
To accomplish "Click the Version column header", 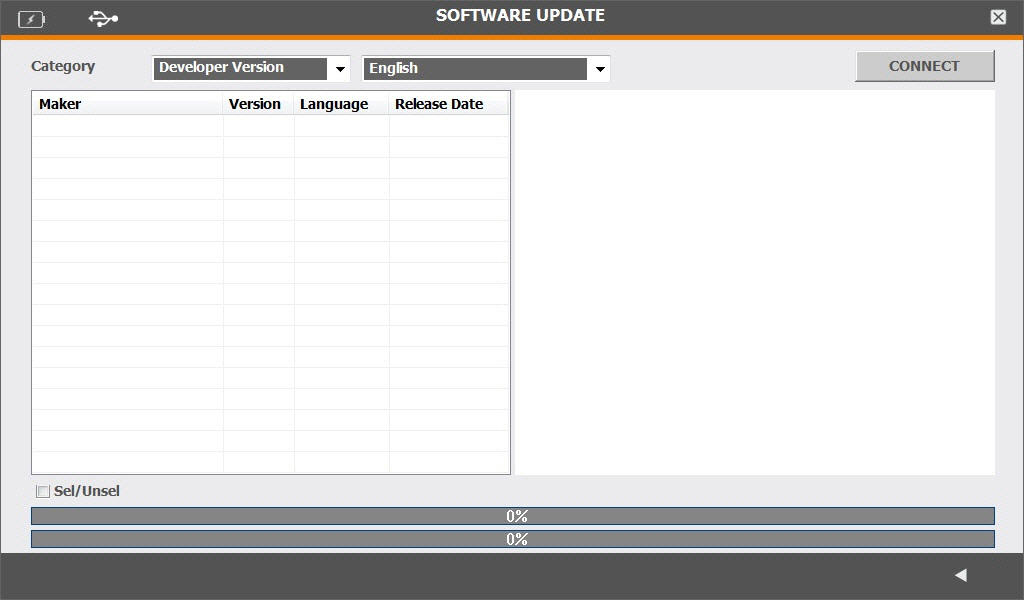I will click(257, 104).
